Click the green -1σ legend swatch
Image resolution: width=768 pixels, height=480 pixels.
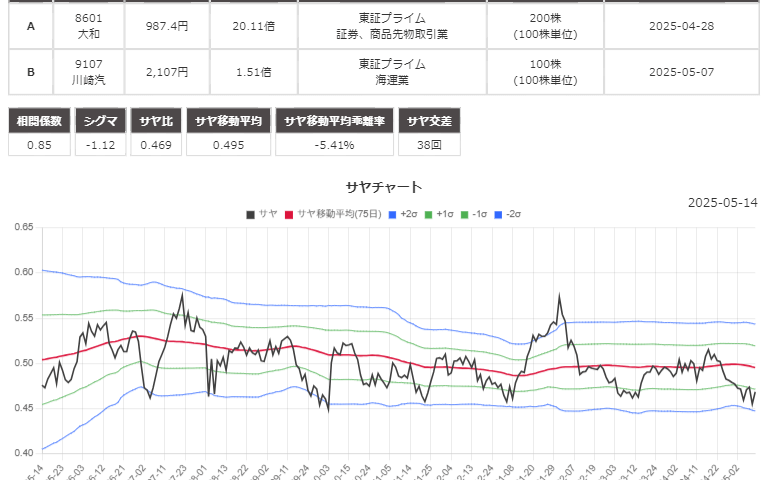[x=465, y=215]
